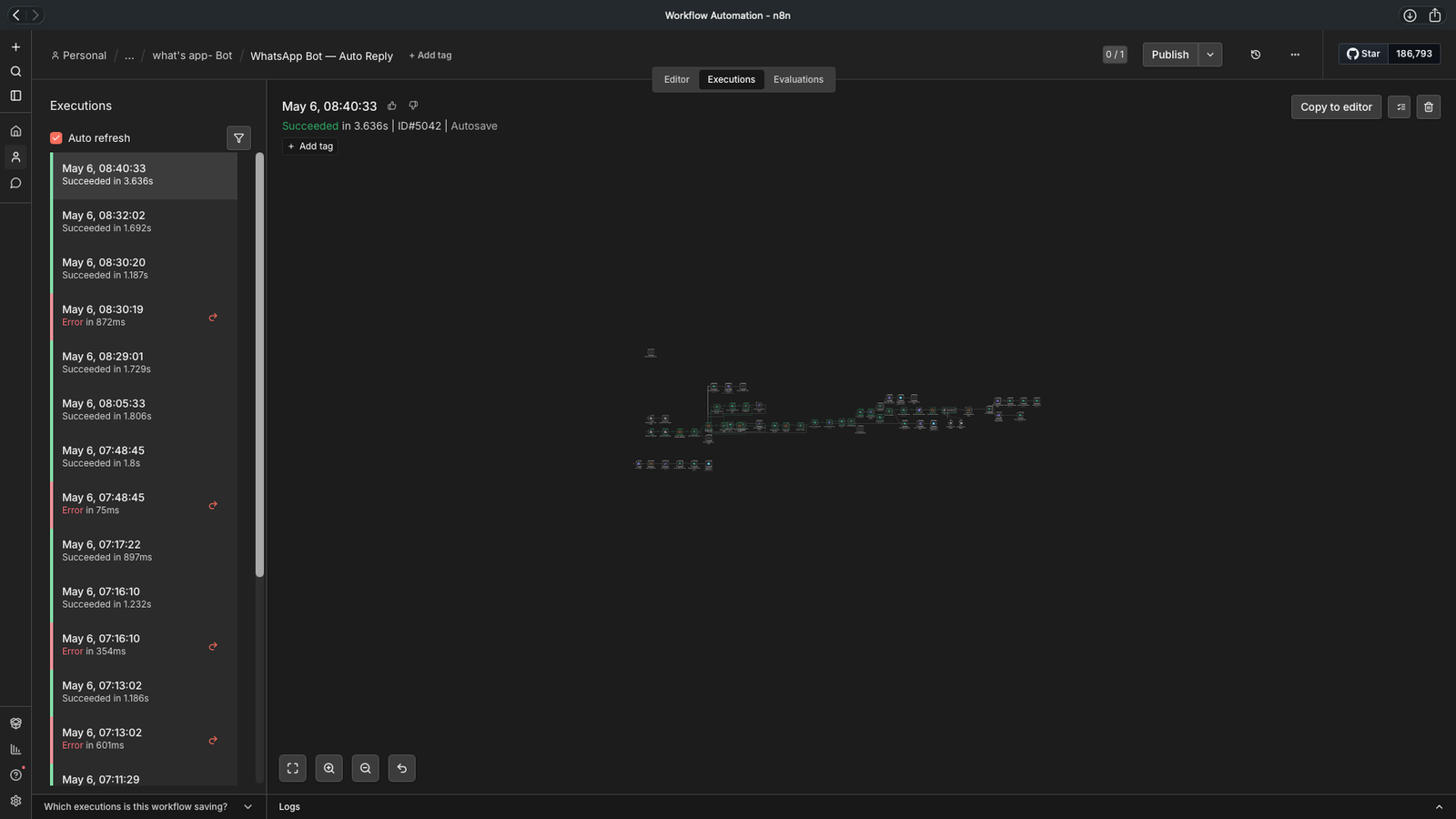Select execution May 6, 08:05:33
Image resolution: width=1456 pixels, height=819 pixels.
(144, 410)
